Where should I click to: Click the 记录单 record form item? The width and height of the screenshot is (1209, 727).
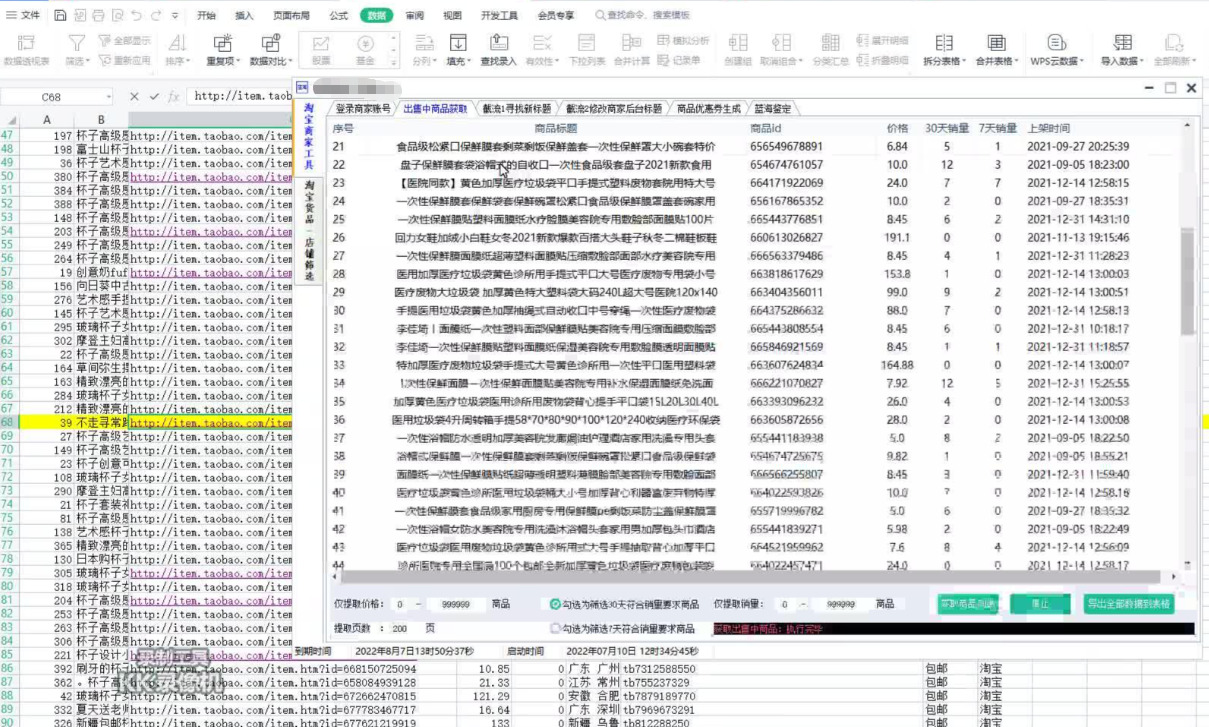click(680, 60)
